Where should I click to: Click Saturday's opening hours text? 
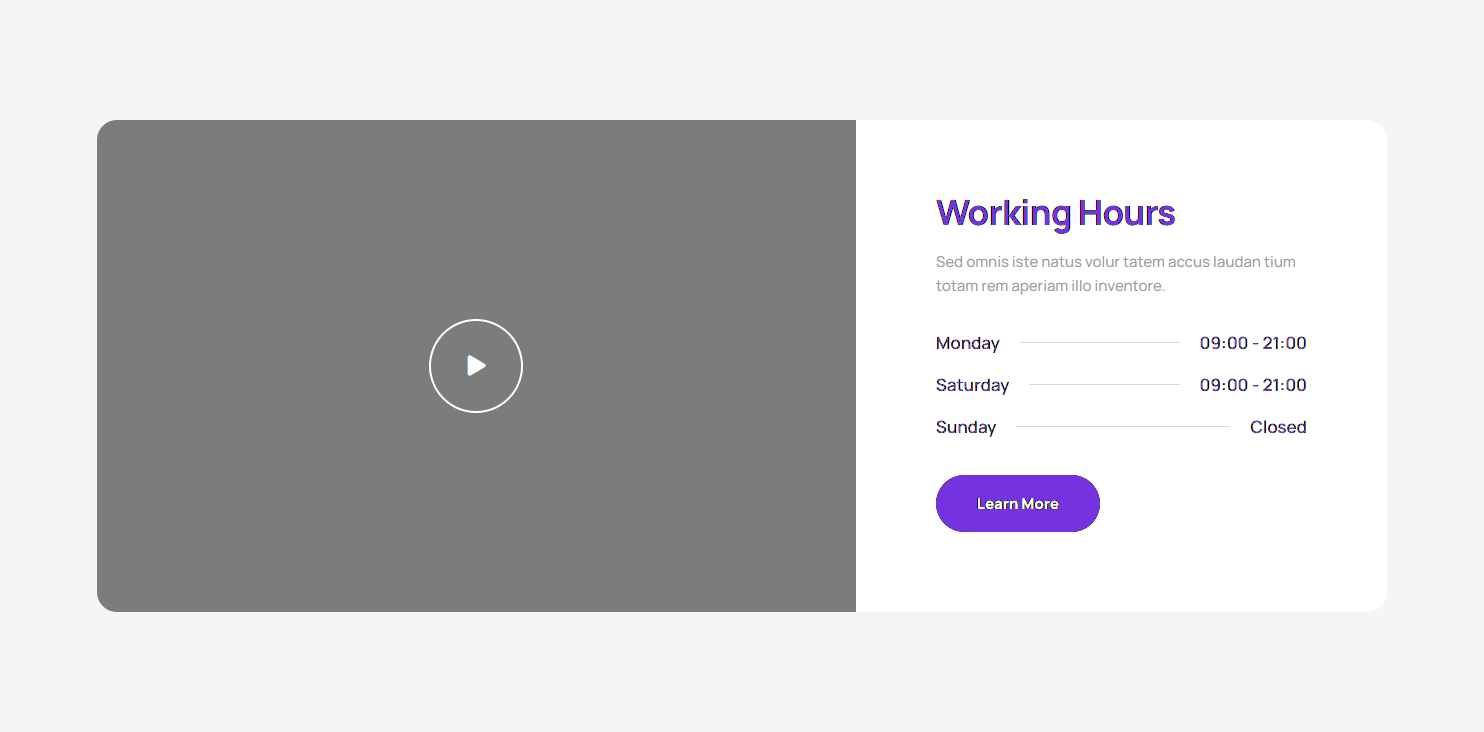coord(1252,385)
